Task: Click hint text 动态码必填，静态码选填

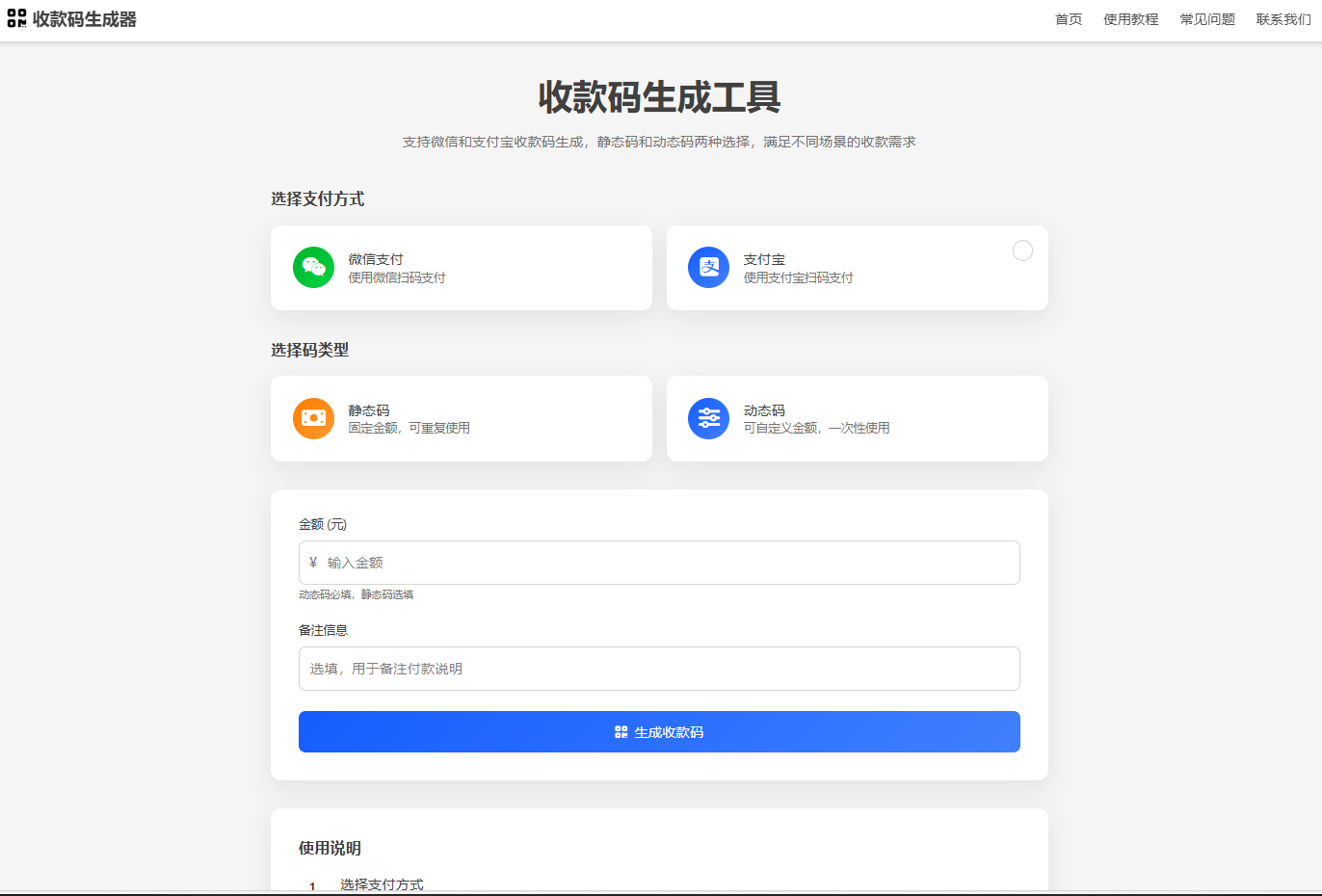Action: (357, 594)
